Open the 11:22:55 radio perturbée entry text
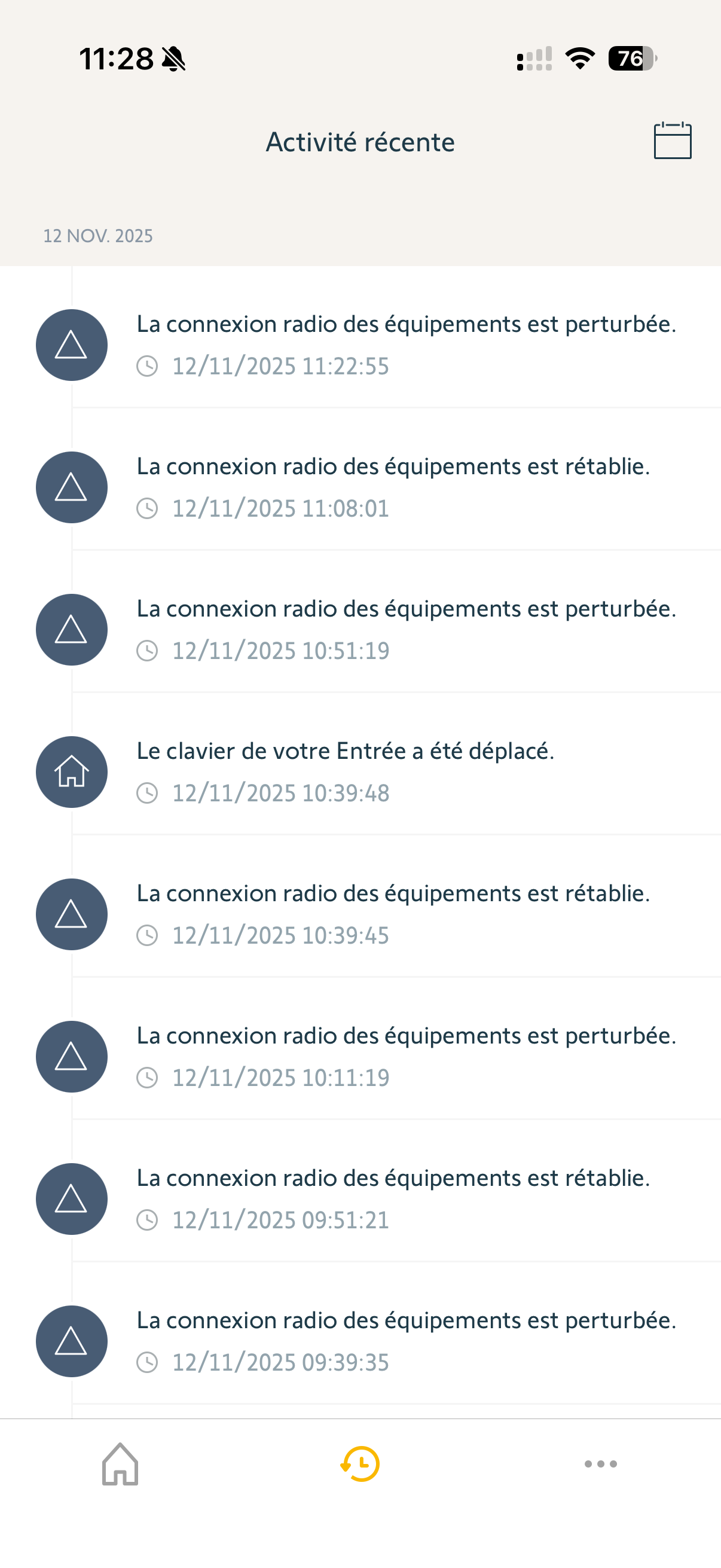The width and height of the screenshot is (721, 1568). [x=406, y=325]
